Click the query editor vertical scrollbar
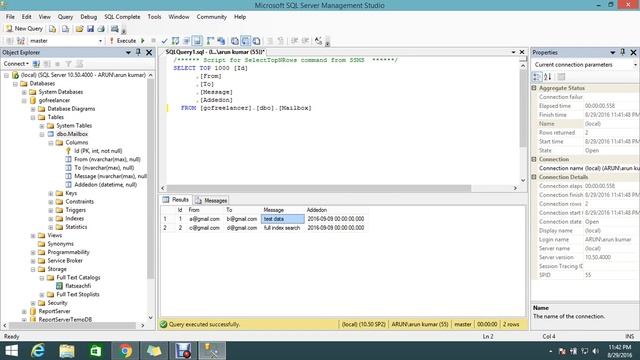Screen dimensions: 640x360 tap(523, 108)
